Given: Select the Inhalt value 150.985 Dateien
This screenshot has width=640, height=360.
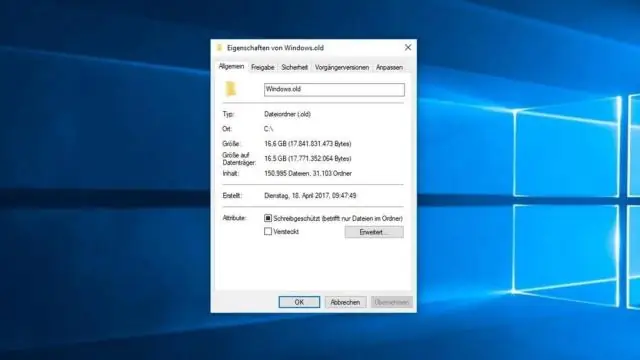Looking at the screenshot, I should 287,173.
